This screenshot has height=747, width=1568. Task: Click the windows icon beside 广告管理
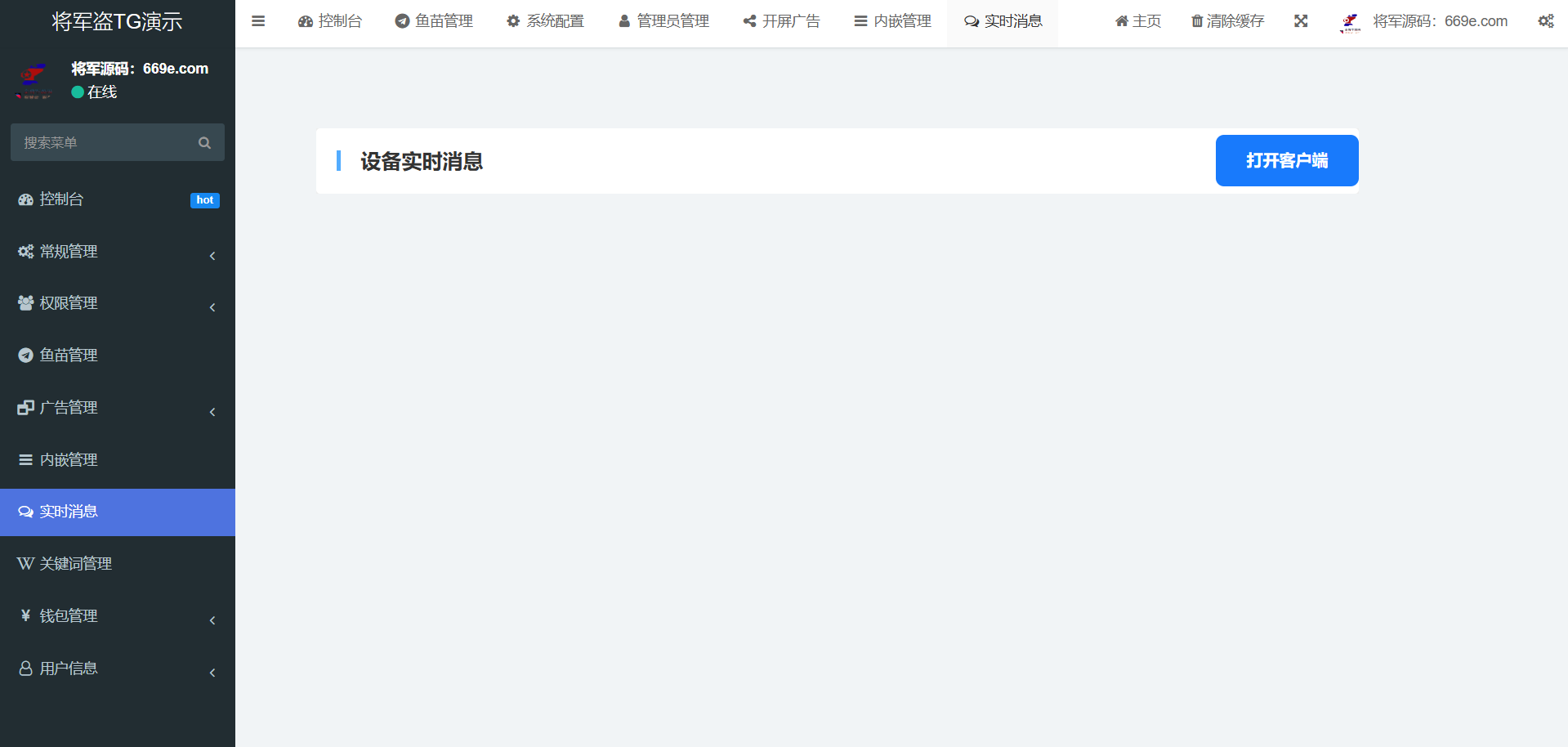[26, 408]
